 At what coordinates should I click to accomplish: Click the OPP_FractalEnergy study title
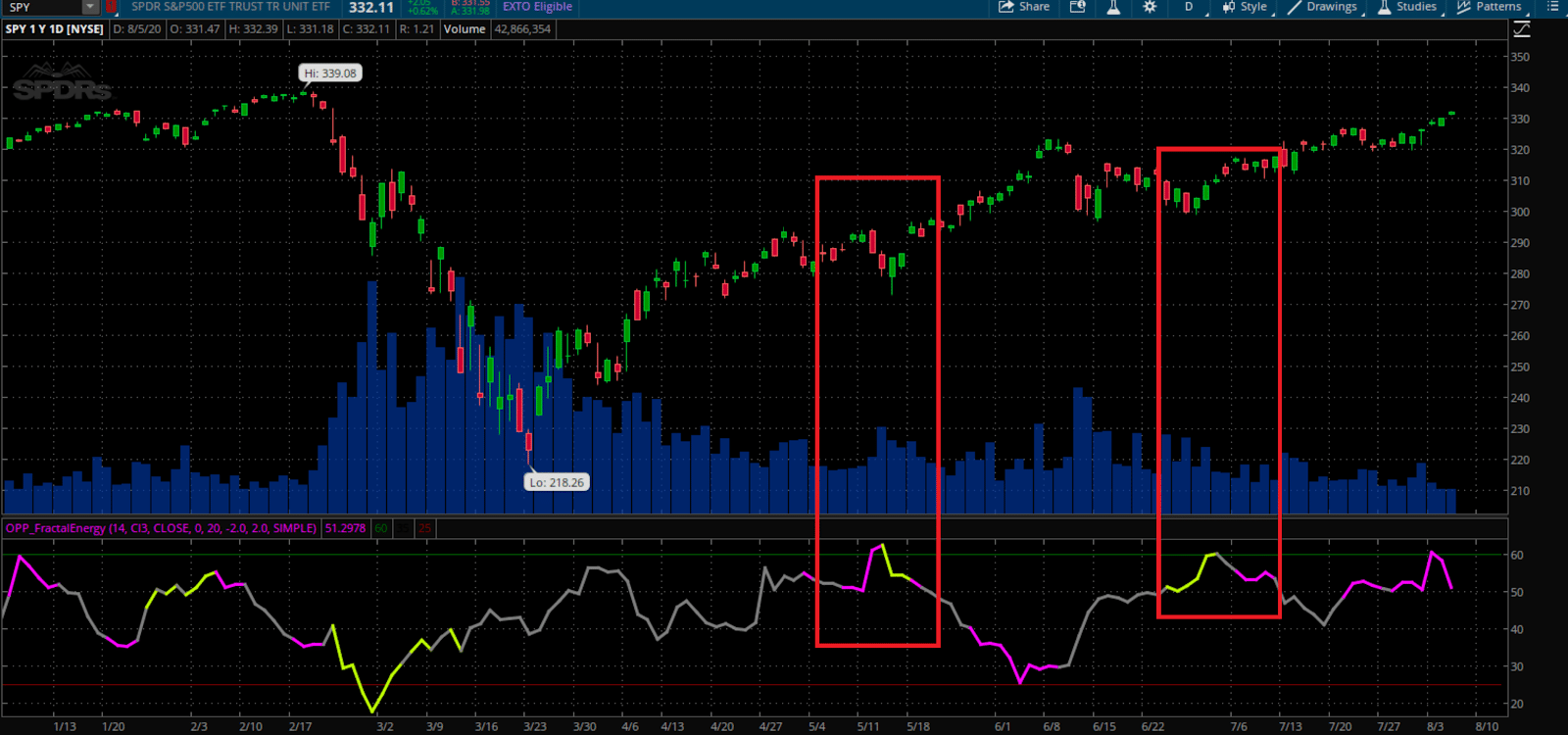click(162, 528)
